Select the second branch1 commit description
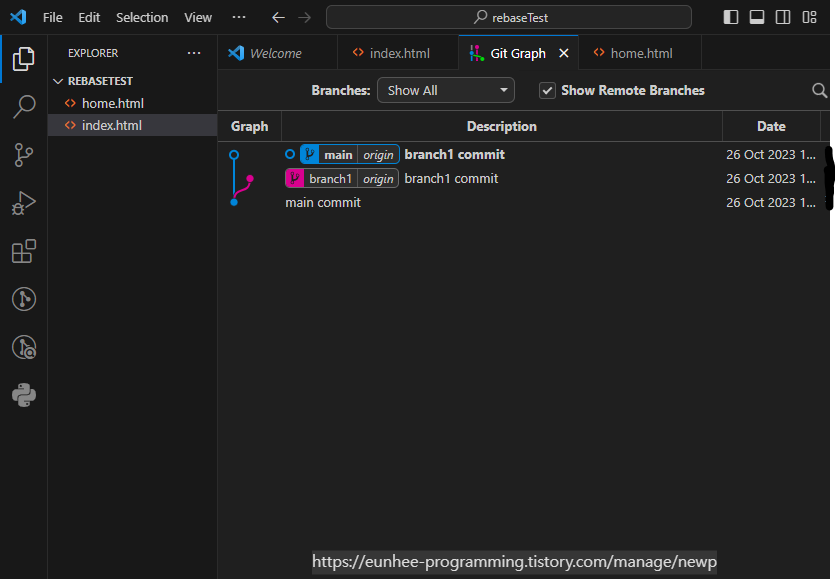 (x=451, y=178)
